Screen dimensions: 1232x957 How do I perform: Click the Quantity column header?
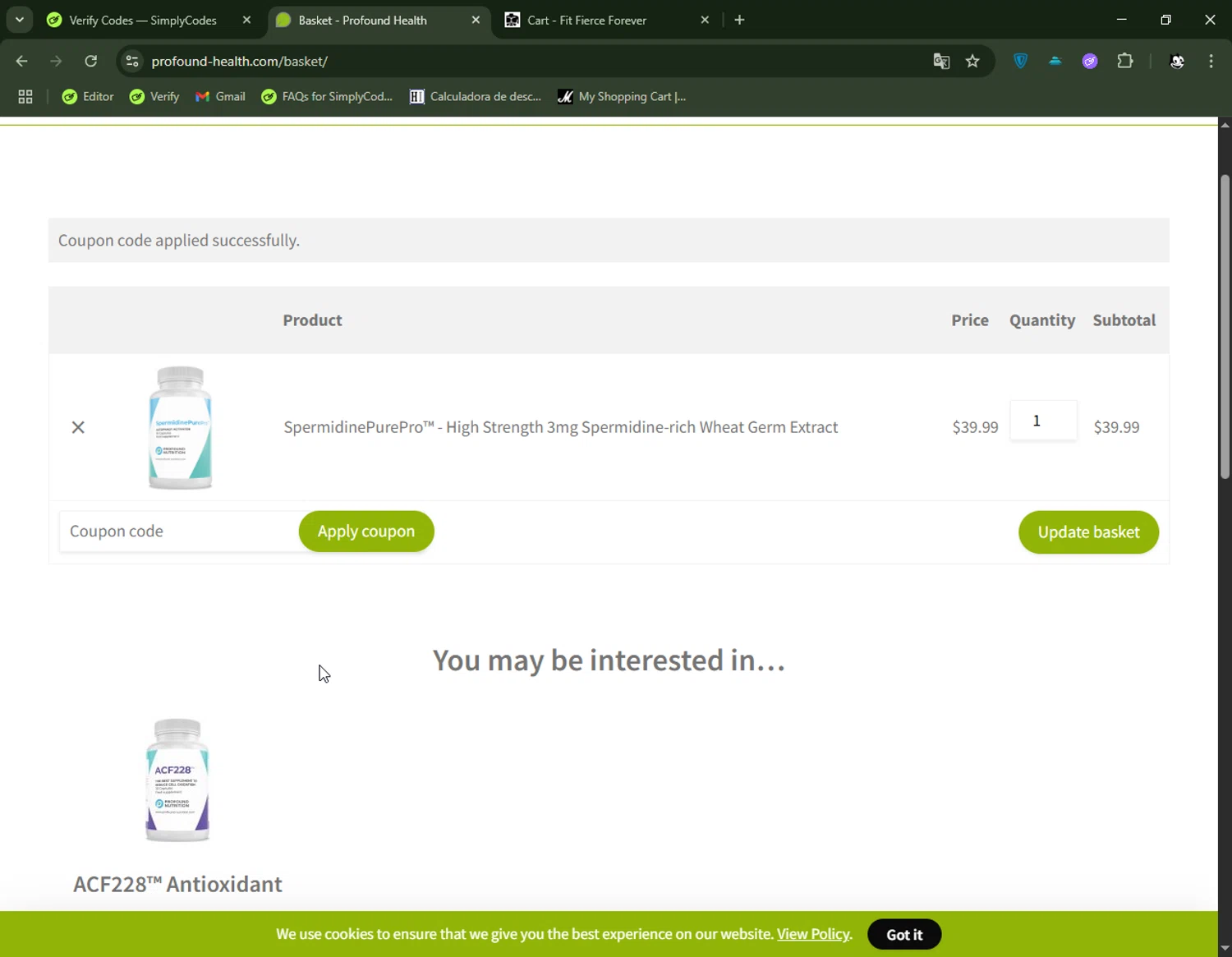tap(1042, 320)
